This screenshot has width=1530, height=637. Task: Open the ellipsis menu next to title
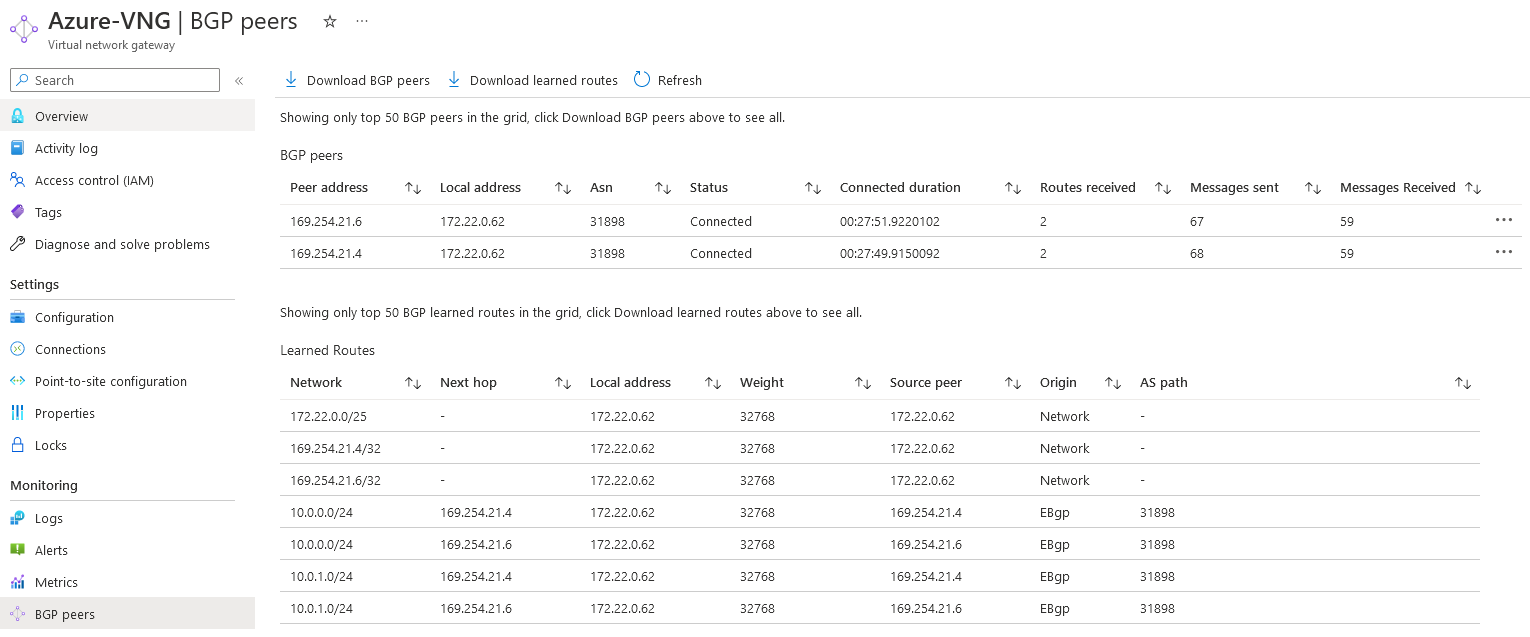pyautogui.click(x=362, y=21)
